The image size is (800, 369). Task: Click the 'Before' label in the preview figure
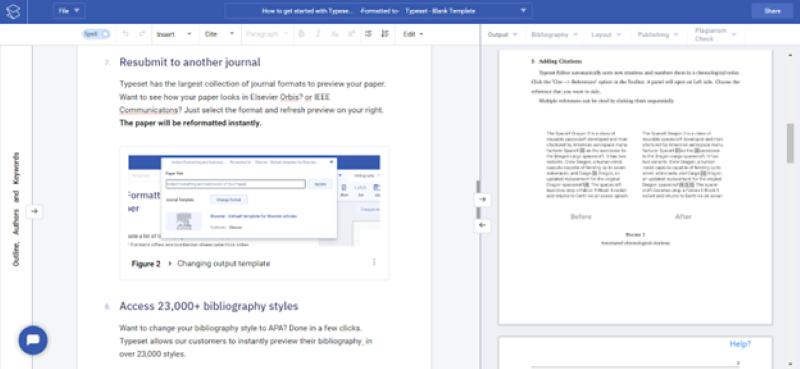581,216
